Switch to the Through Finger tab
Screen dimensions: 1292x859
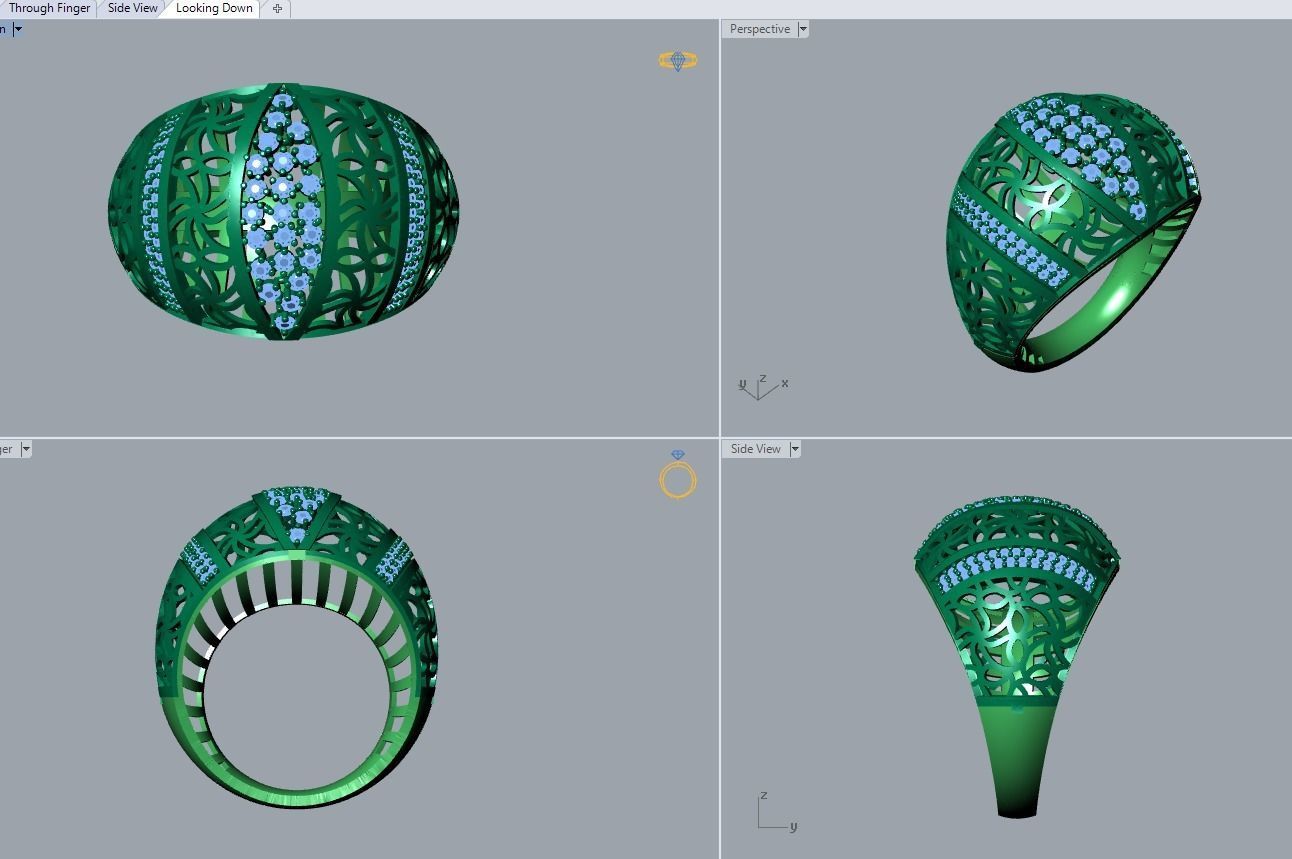pos(47,8)
